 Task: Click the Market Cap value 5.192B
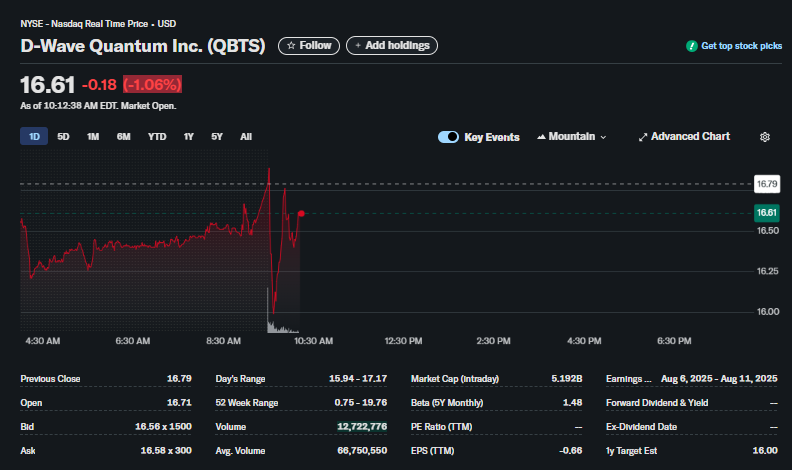(567, 379)
